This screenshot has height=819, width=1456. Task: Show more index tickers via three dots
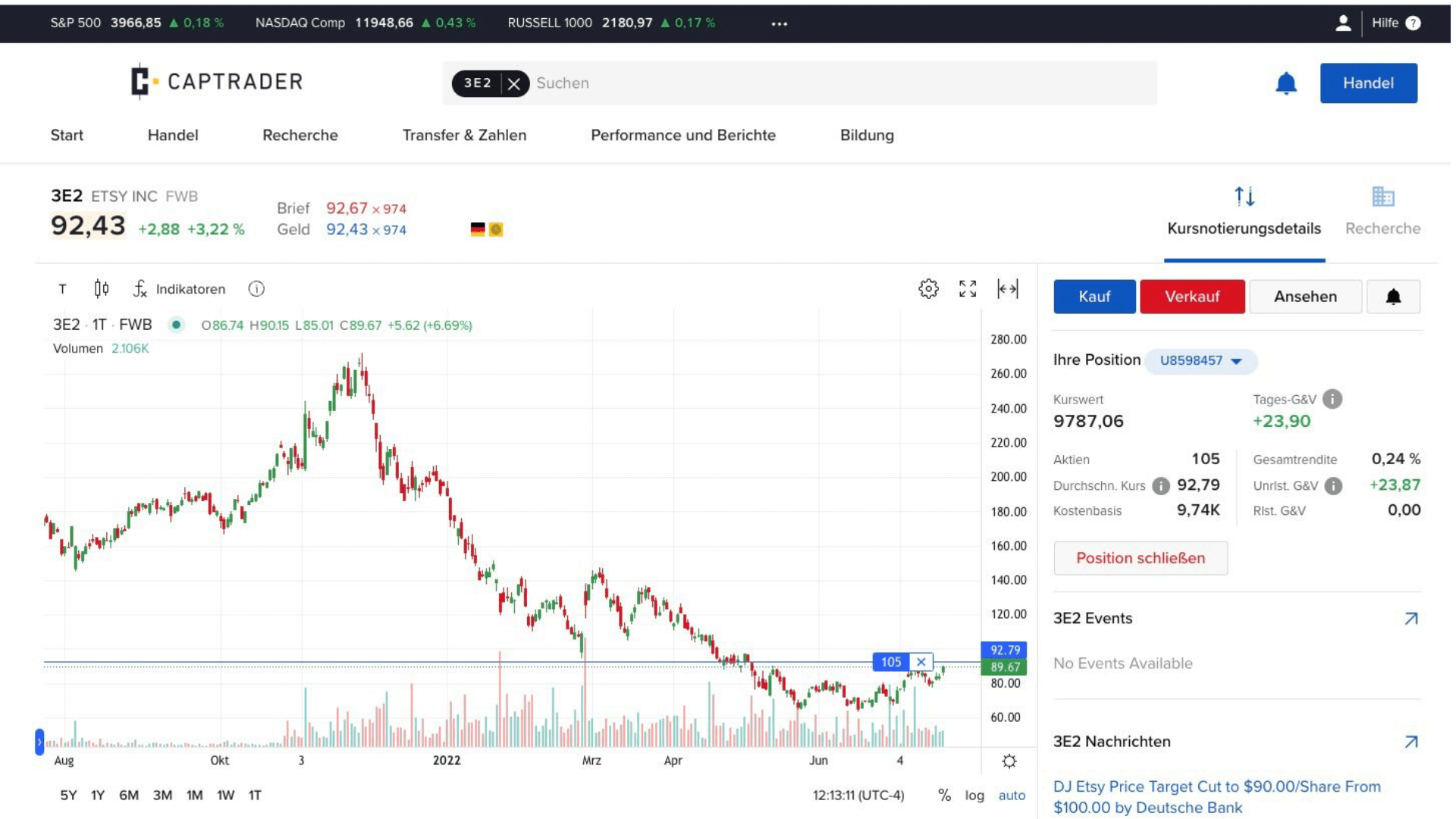(779, 24)
